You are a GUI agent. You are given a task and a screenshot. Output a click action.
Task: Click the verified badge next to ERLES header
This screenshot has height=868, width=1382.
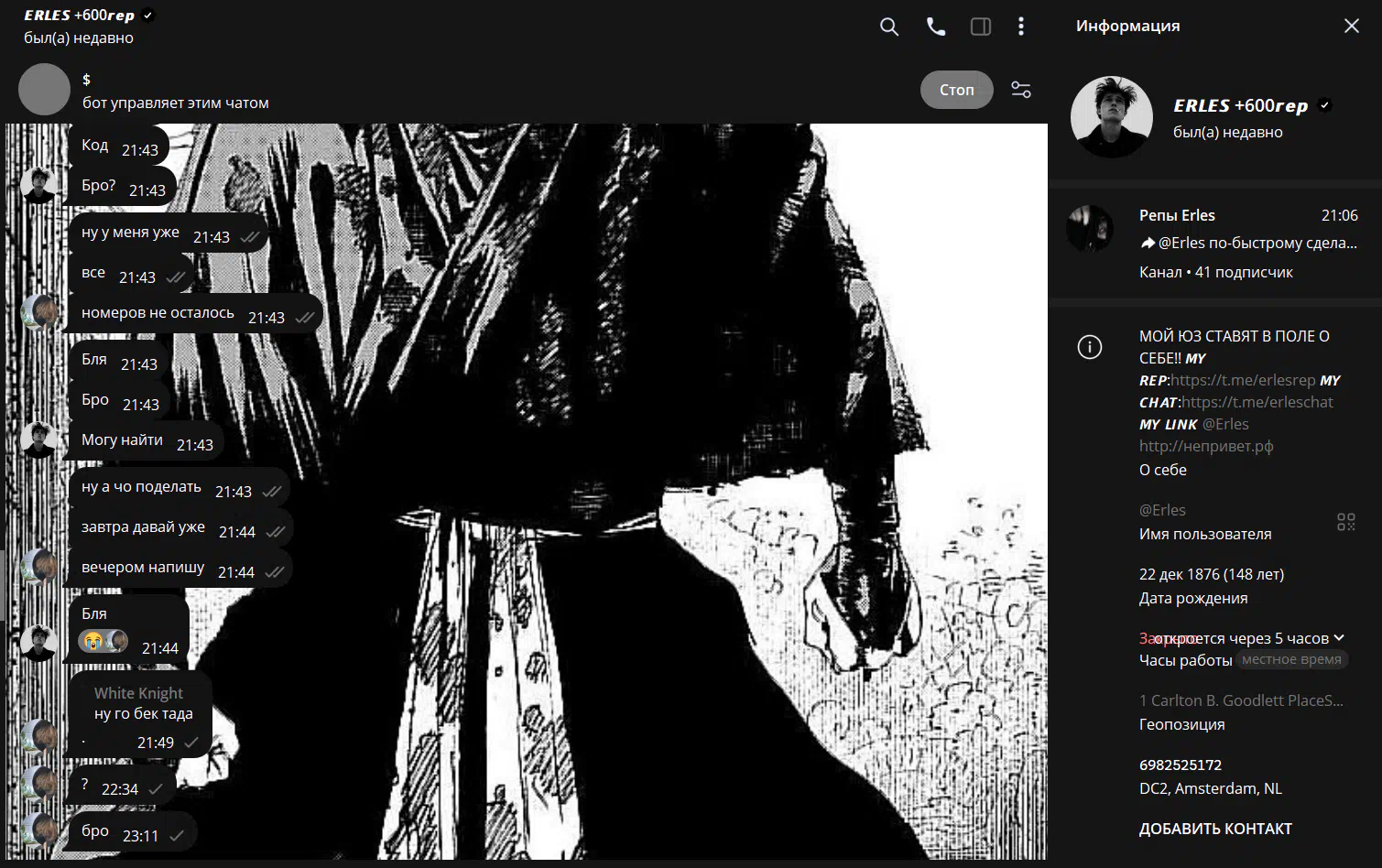click(x=148, y=15)
